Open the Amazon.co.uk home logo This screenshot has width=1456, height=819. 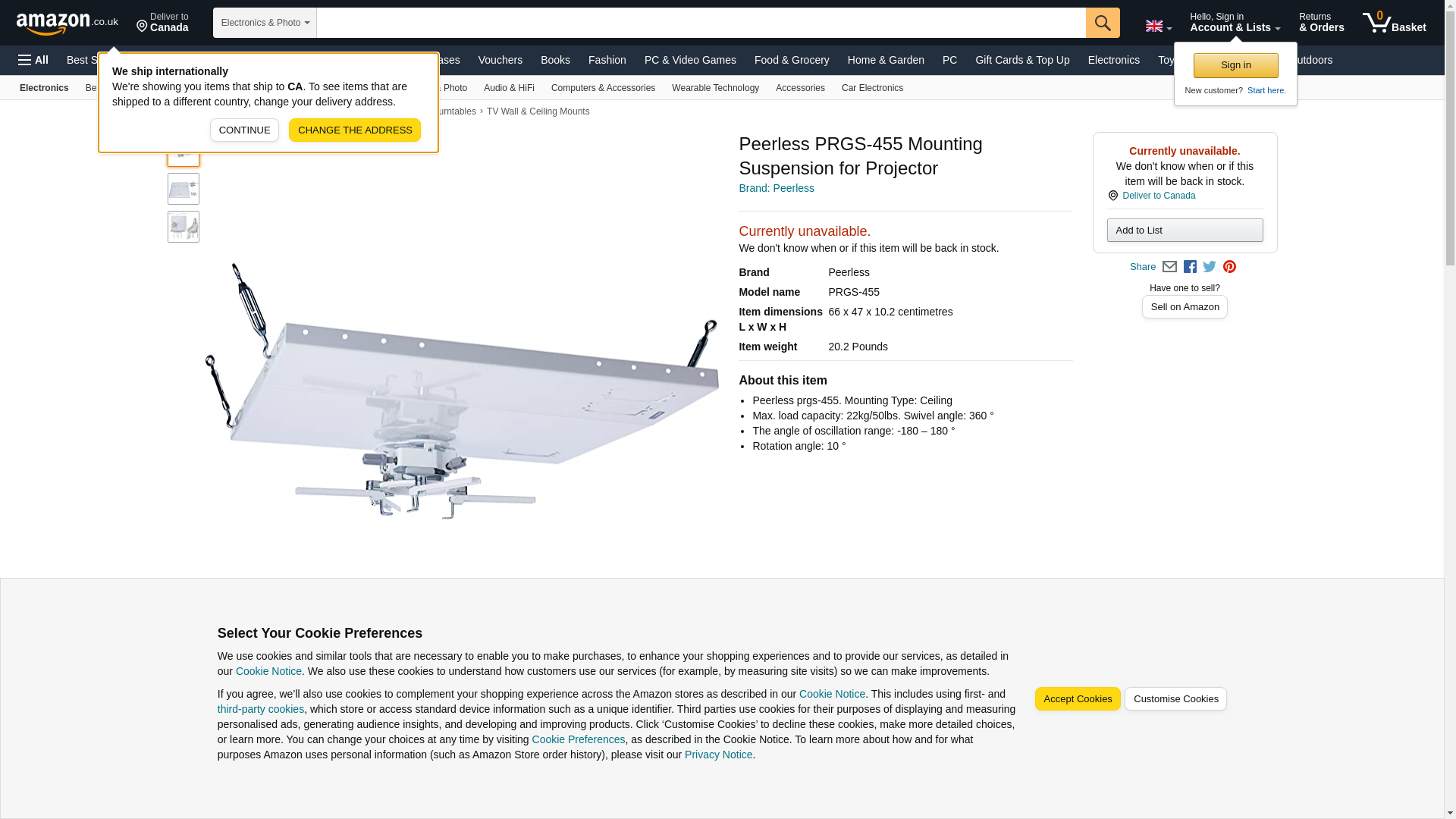coord(67,24)
